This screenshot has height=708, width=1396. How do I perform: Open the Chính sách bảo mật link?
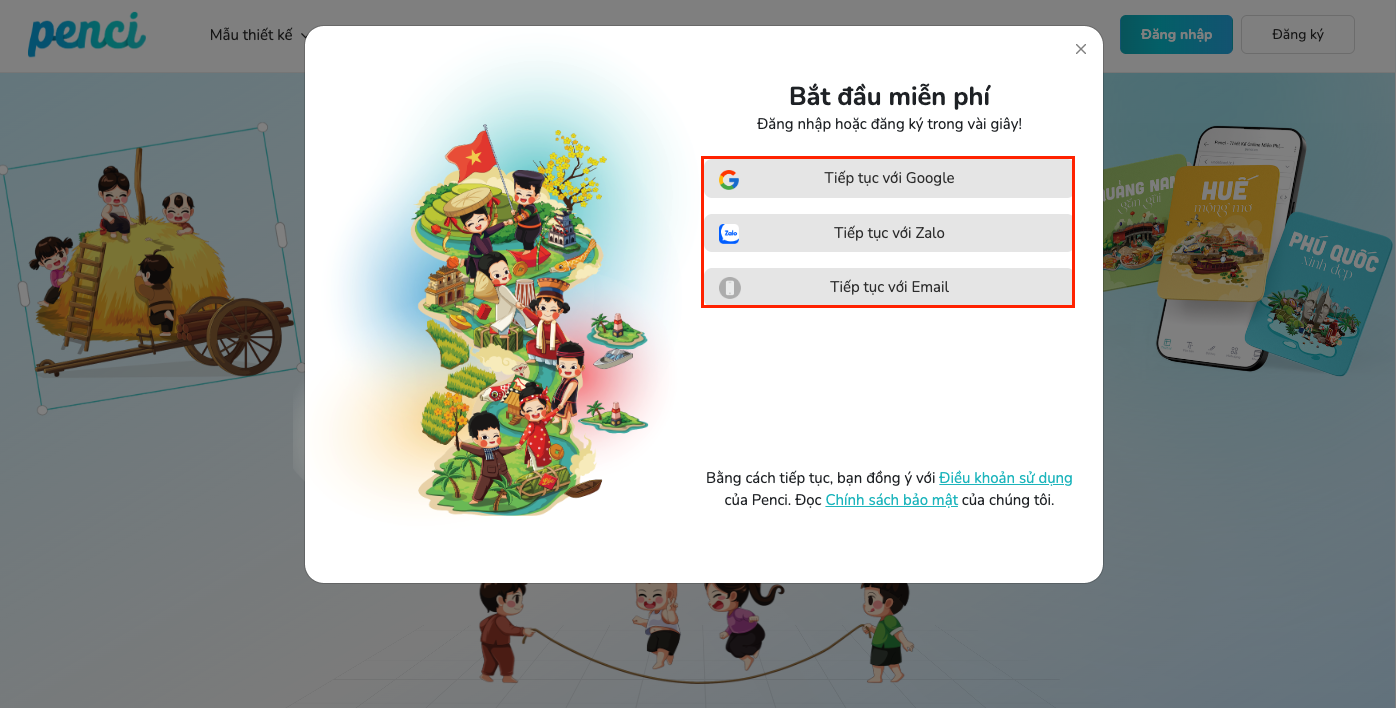[x=892, y=500]
